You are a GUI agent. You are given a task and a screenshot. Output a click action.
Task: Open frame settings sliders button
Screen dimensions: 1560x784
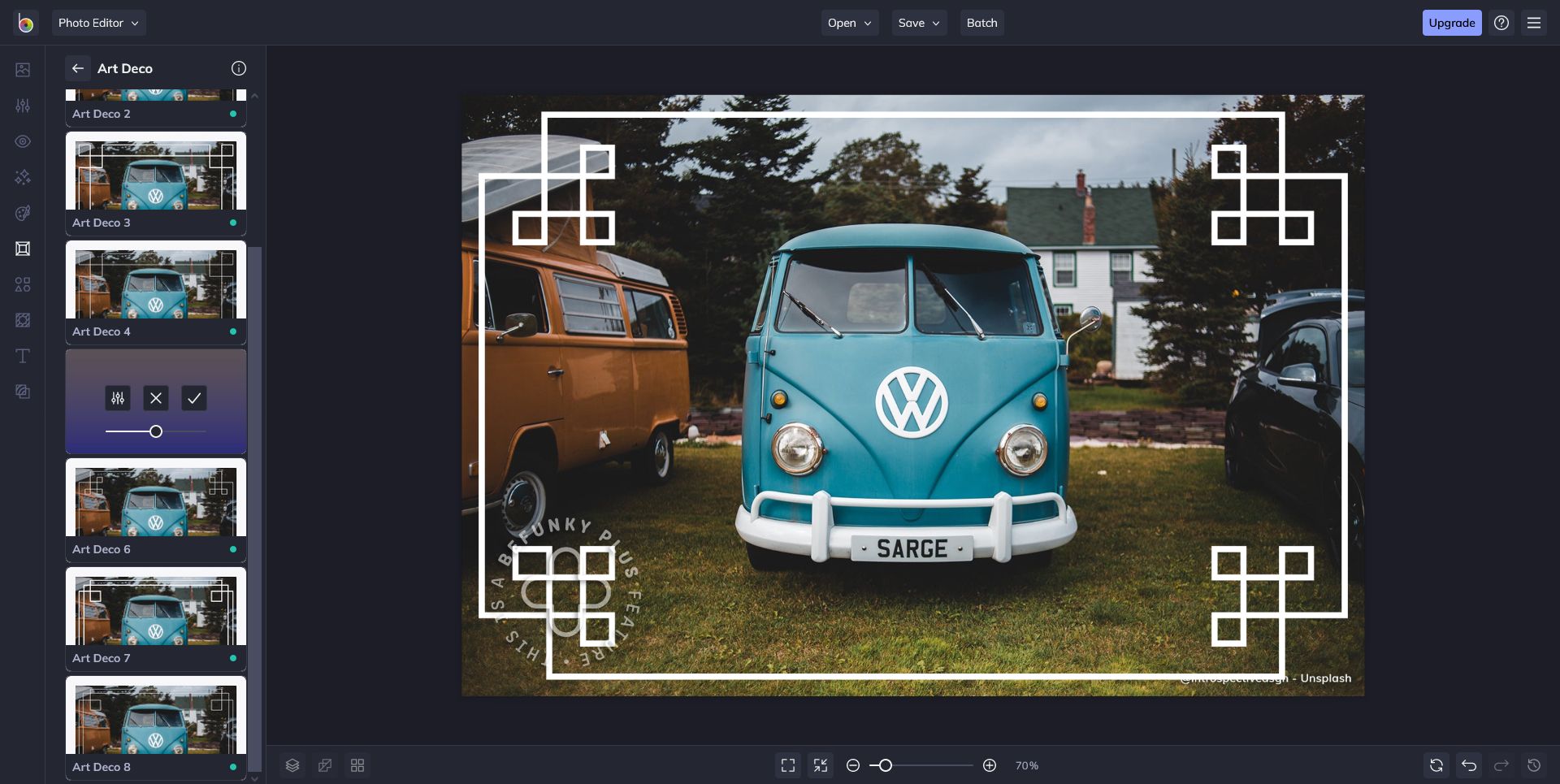(x=118, y=398)
